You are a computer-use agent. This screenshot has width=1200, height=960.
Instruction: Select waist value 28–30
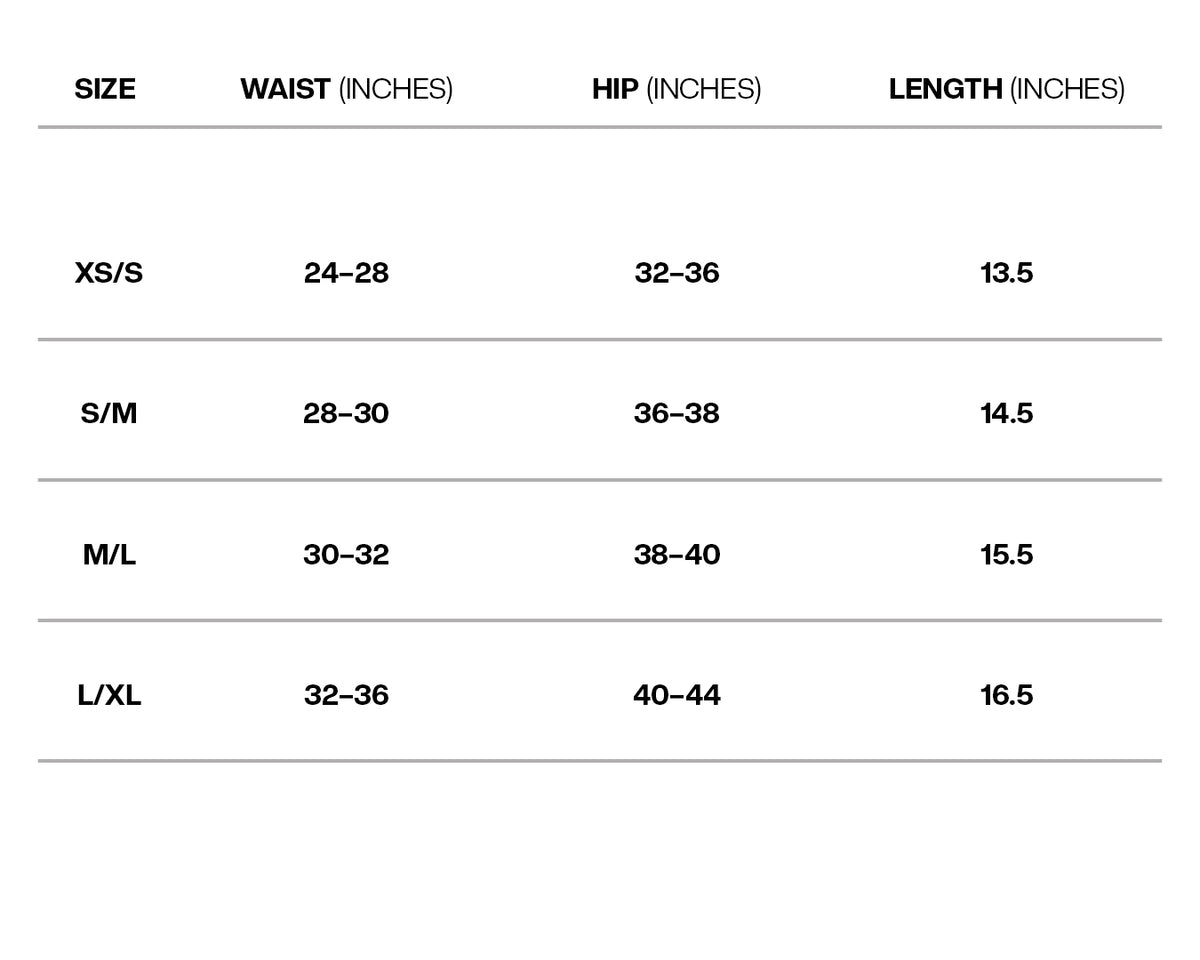pyautogui.click(x=346, y=413)
